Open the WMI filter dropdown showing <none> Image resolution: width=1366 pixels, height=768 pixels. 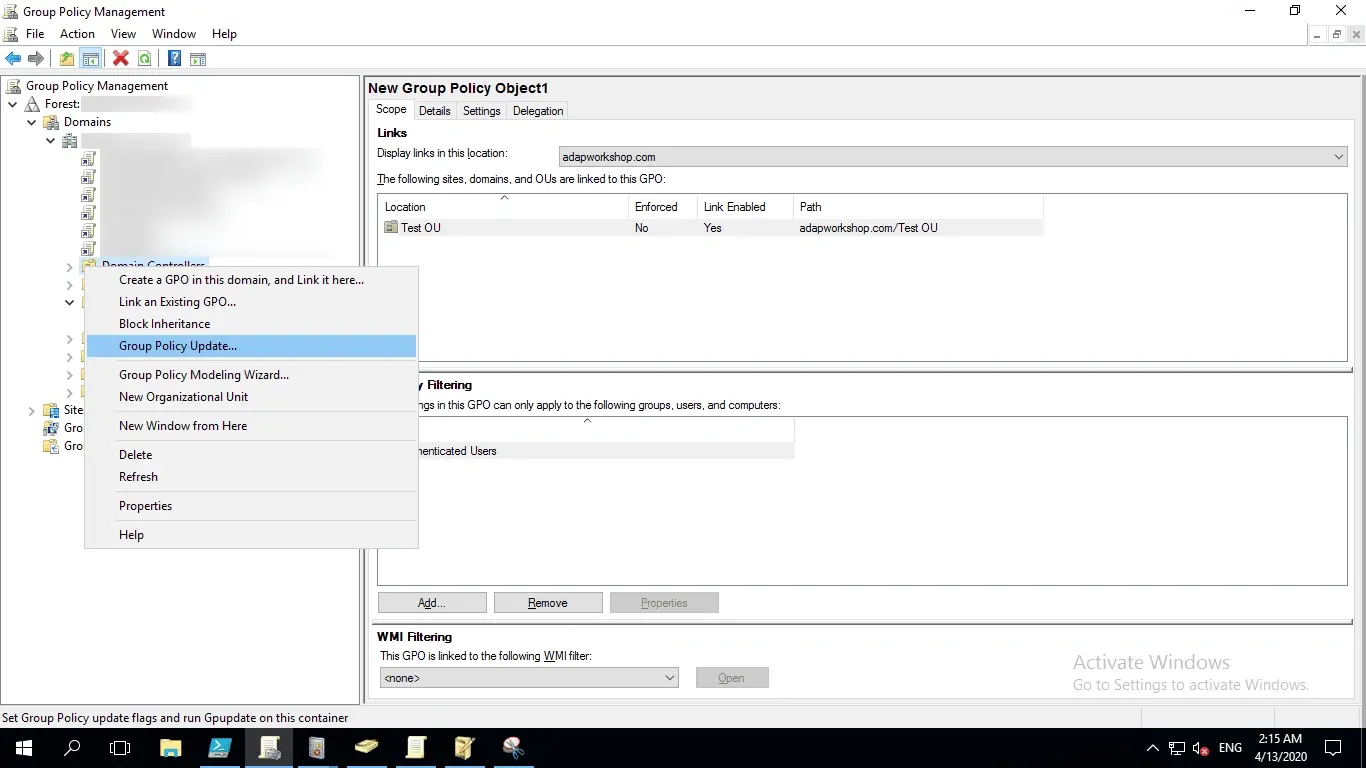529,678
